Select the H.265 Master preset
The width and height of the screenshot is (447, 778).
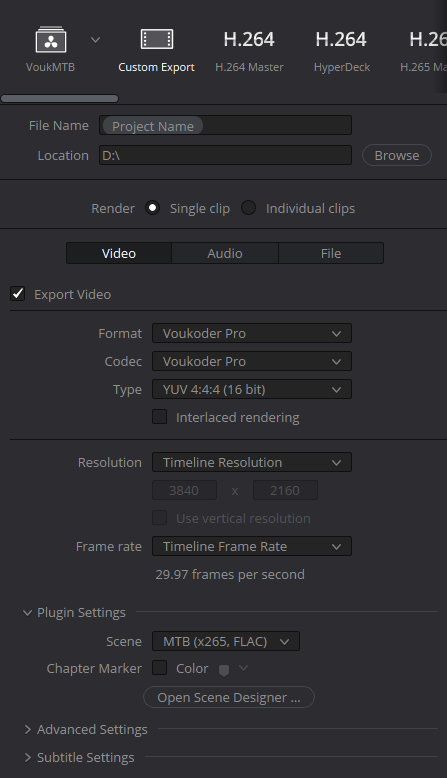[x=423, y=50]
